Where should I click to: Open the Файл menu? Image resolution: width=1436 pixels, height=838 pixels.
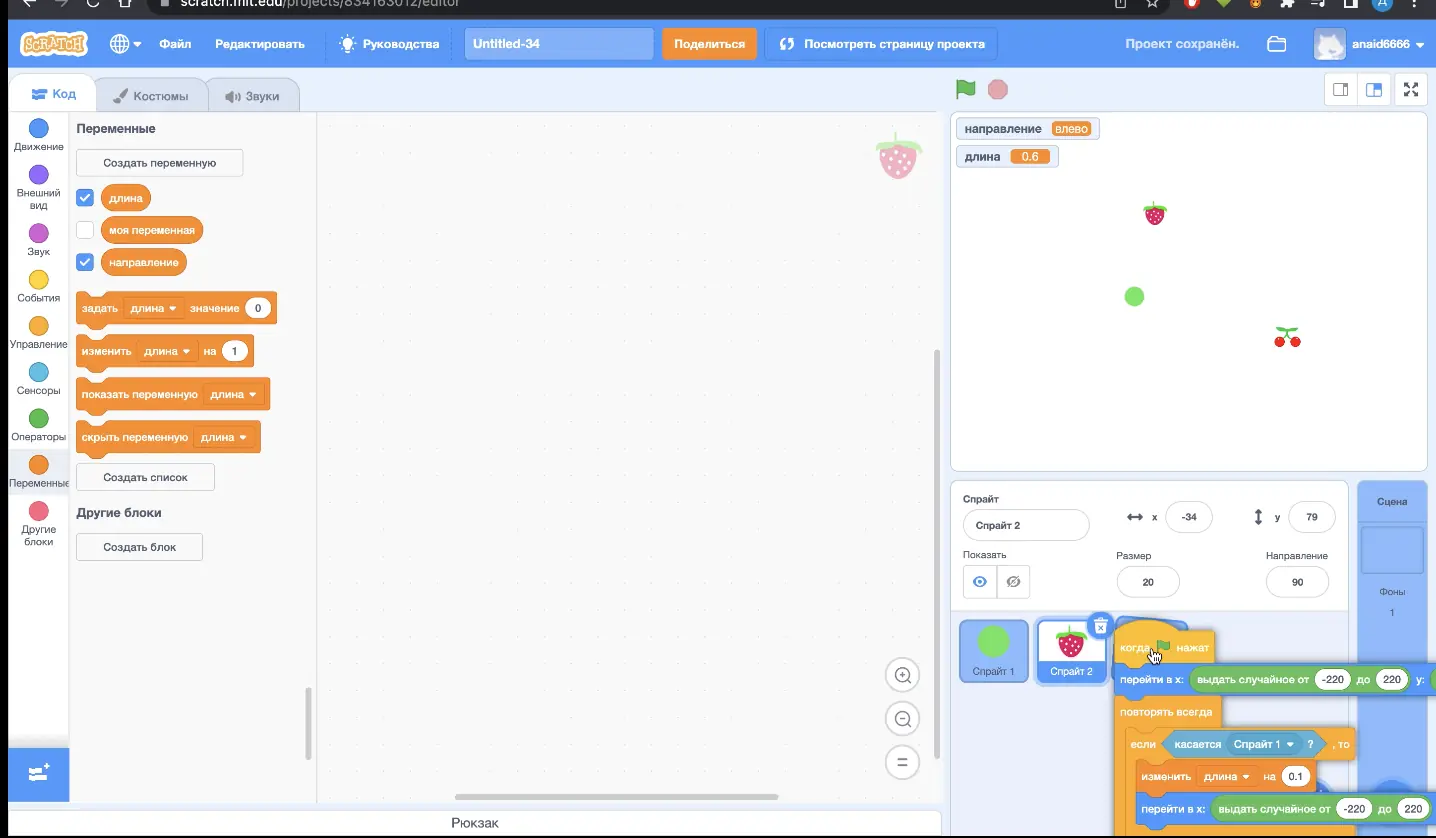175,44
